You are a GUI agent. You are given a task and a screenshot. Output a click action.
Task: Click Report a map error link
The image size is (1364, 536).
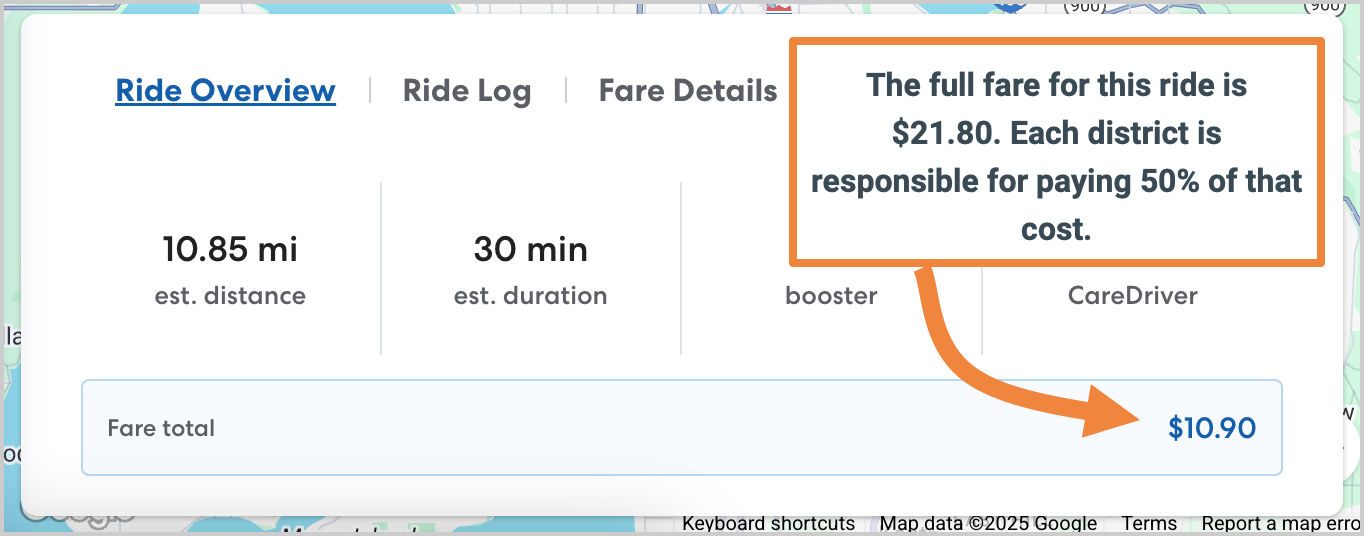click(x=1281, y=523)
